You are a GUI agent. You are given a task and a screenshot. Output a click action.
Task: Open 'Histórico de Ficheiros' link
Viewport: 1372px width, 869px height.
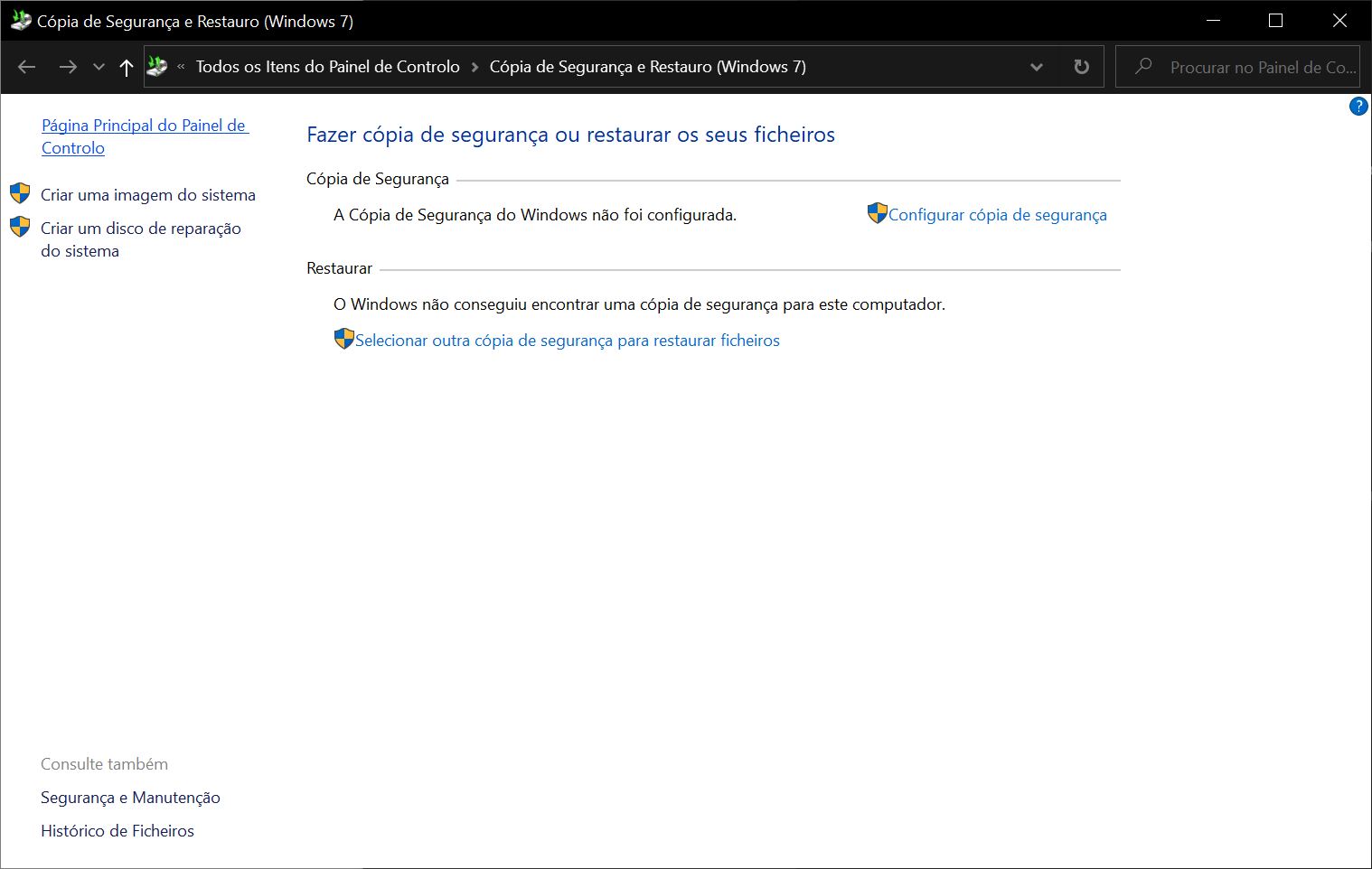(x=117, y=831)
